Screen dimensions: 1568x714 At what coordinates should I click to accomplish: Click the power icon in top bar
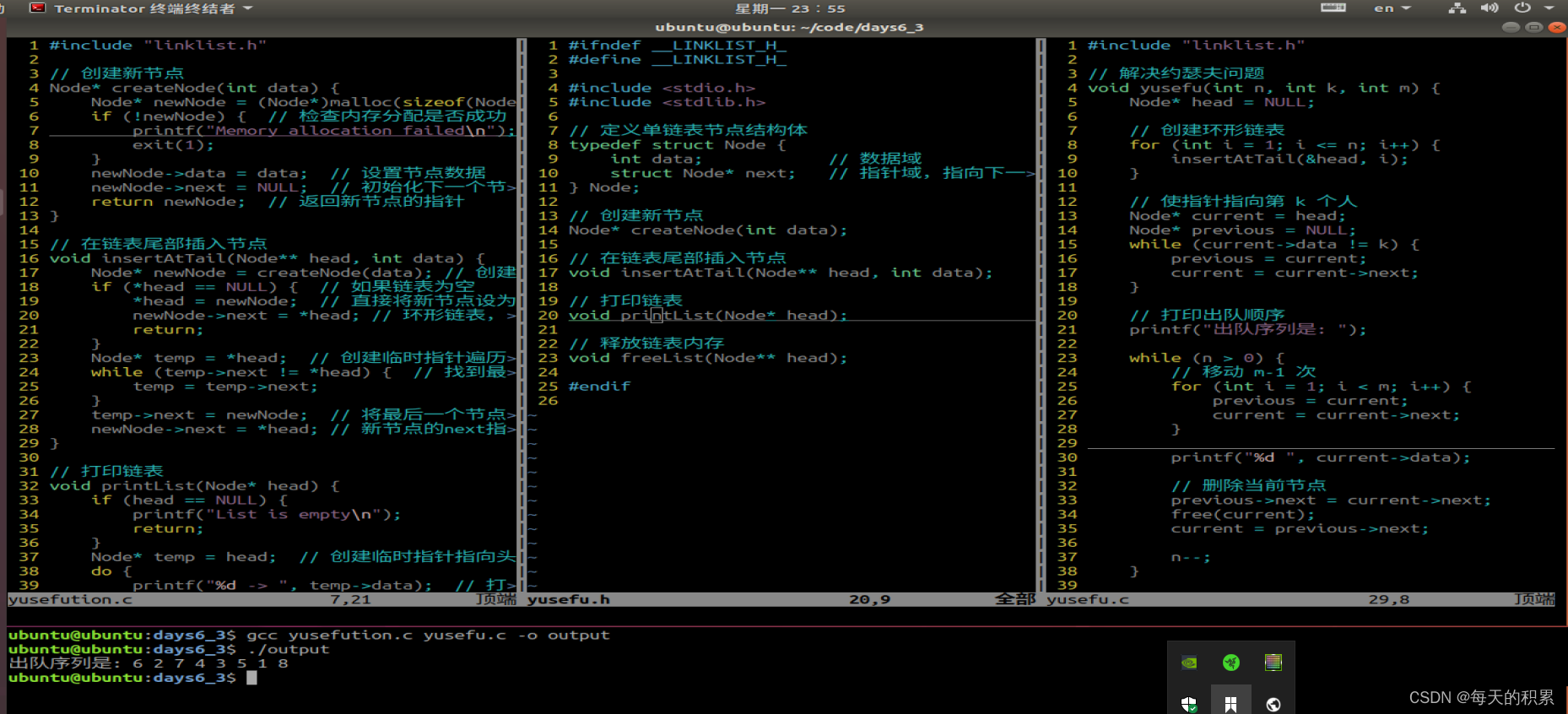1522,8
